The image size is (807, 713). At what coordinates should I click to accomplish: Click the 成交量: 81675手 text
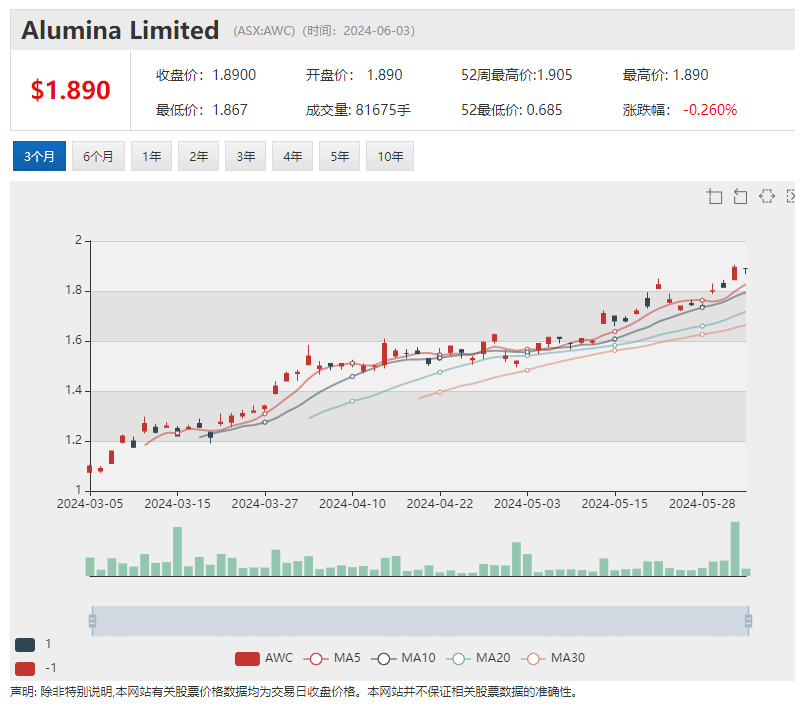point(358,110)
